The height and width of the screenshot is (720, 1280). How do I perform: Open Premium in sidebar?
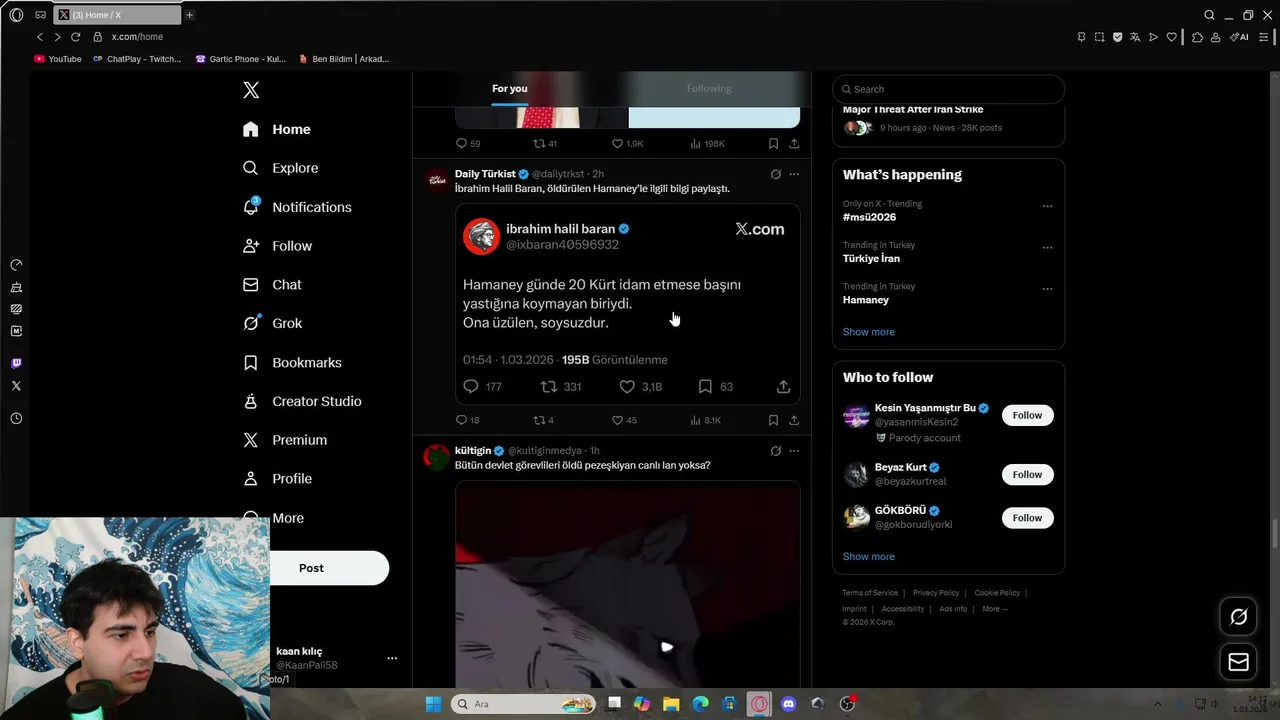(286, 440)
